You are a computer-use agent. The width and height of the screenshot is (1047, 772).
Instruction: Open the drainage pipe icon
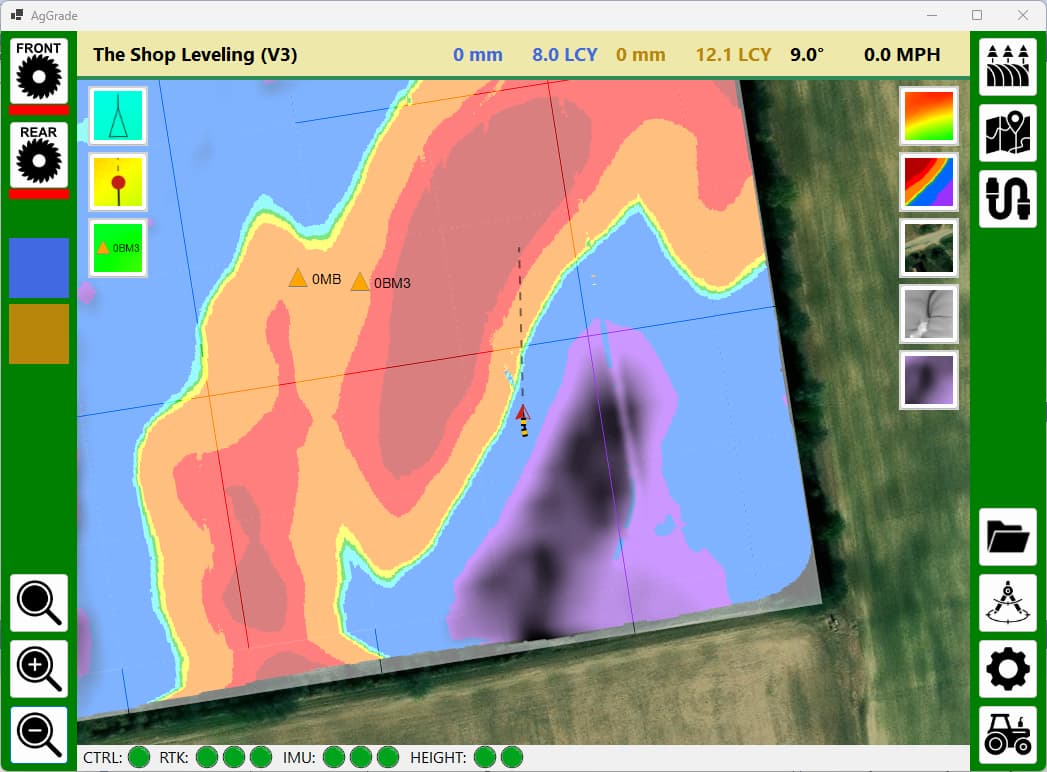click(1007, 199)
